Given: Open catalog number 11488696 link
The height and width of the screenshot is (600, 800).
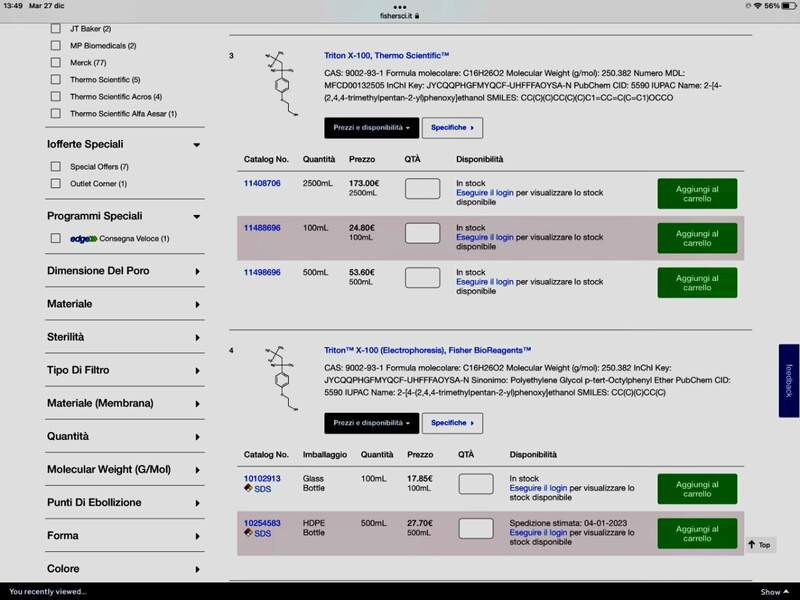Looking at the screenshot, I should (x=262, y=228).
